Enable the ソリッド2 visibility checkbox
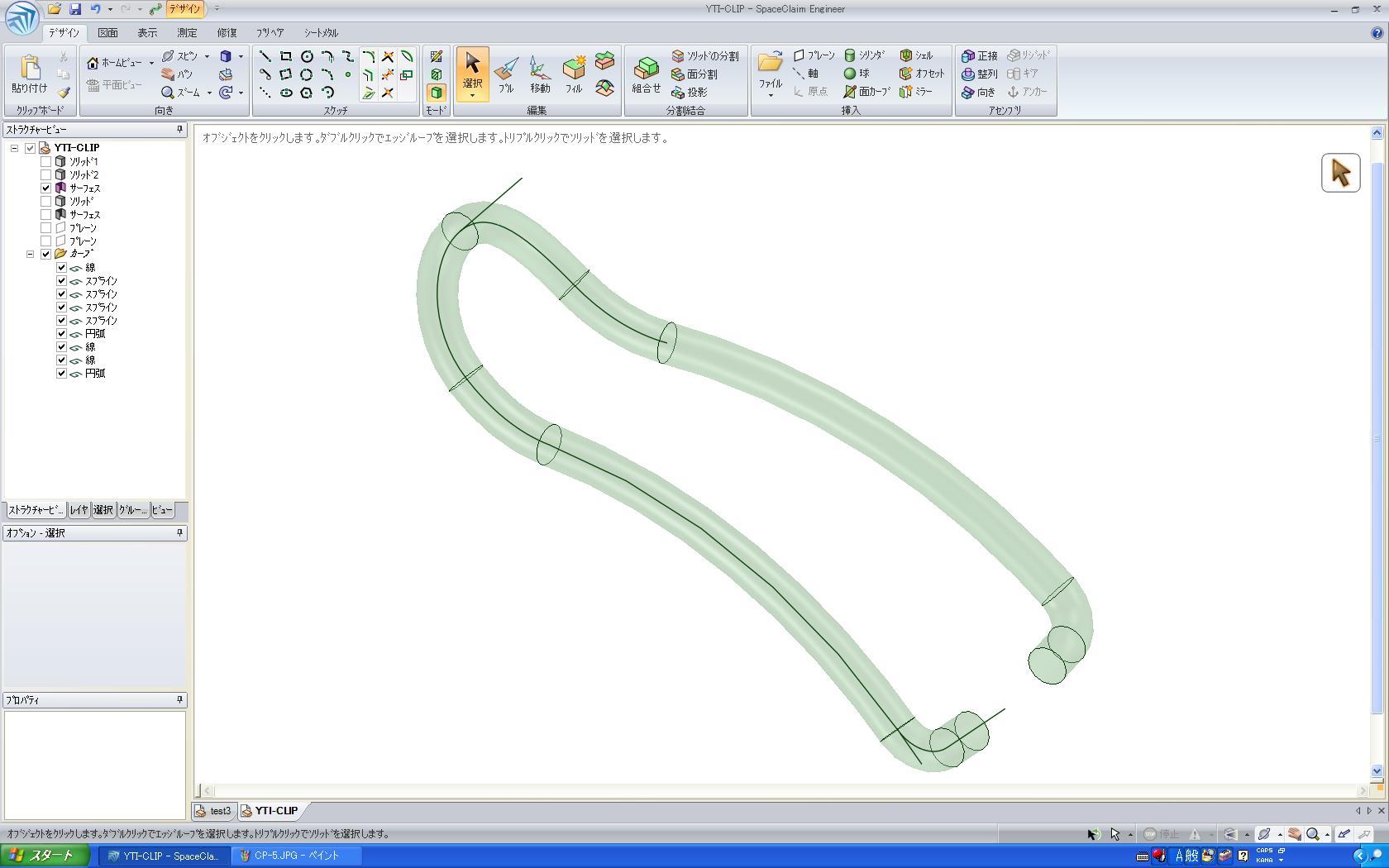1389x868 pixels. (46, 175)
